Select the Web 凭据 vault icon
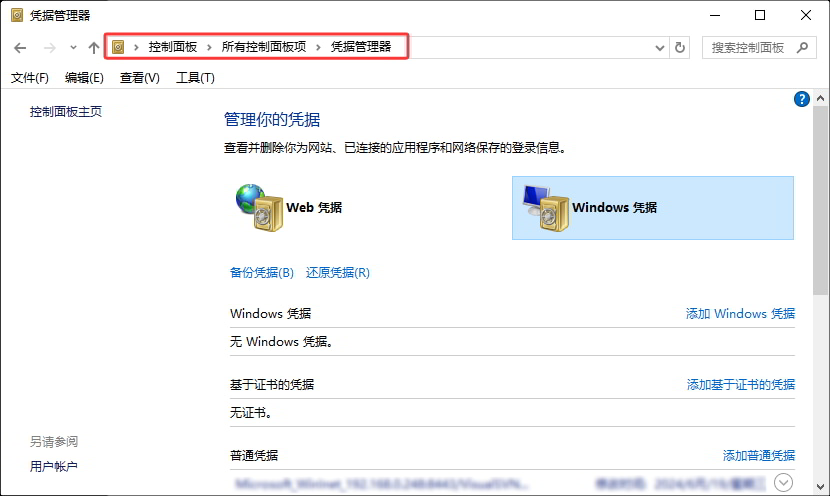 click(260, 207)
